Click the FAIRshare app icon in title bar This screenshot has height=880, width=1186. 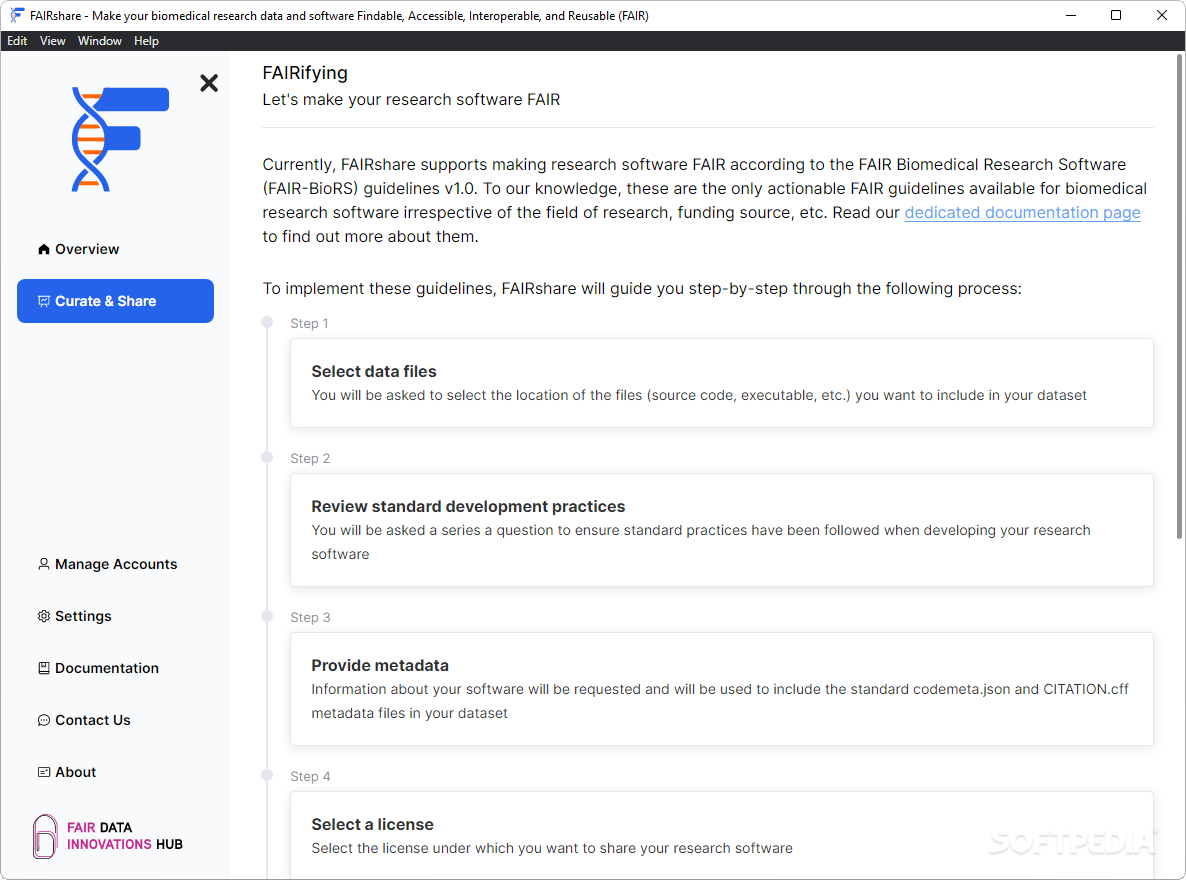[17, 15]
